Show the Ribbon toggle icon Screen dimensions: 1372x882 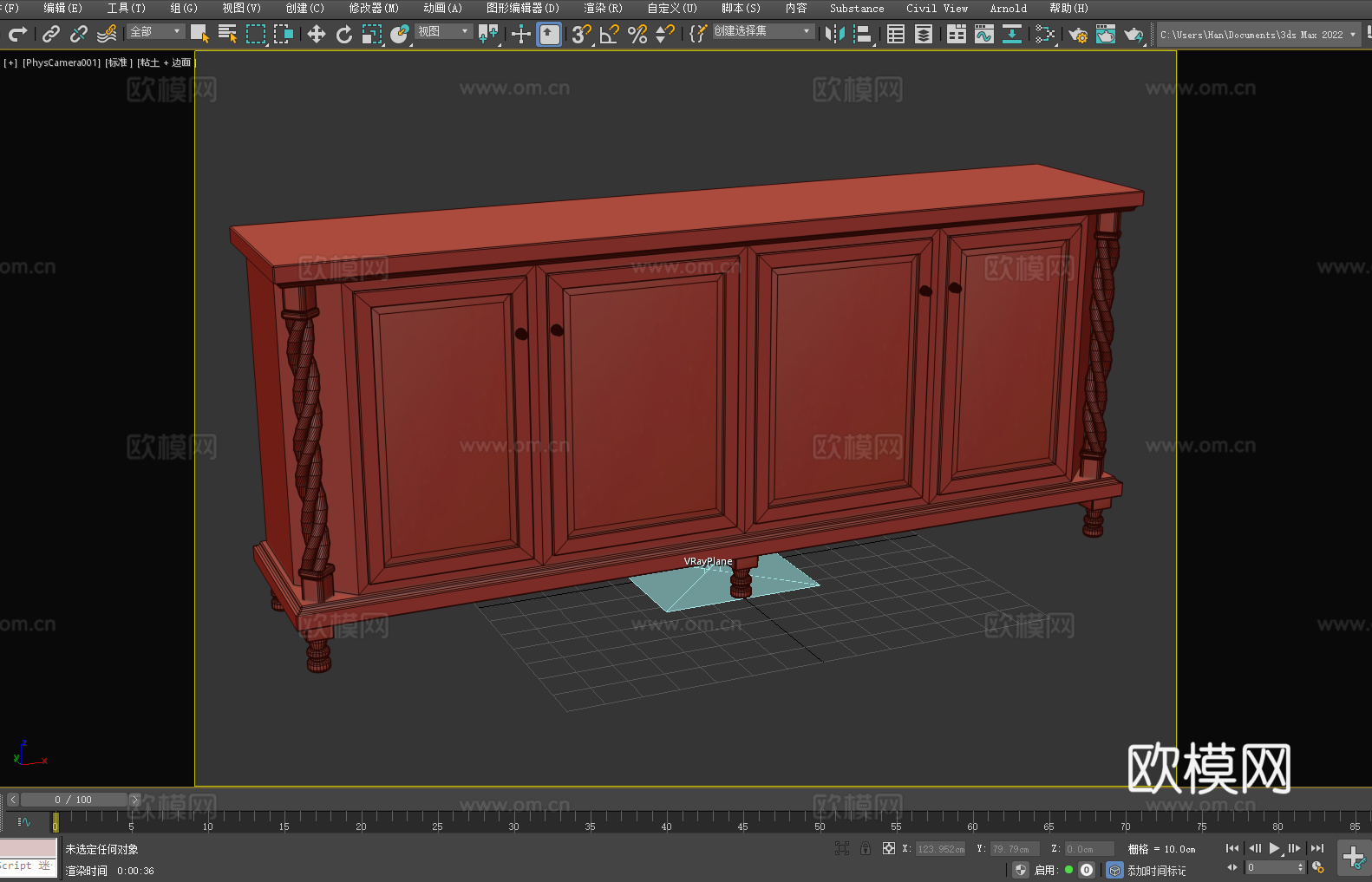click(x=956, y=34)
